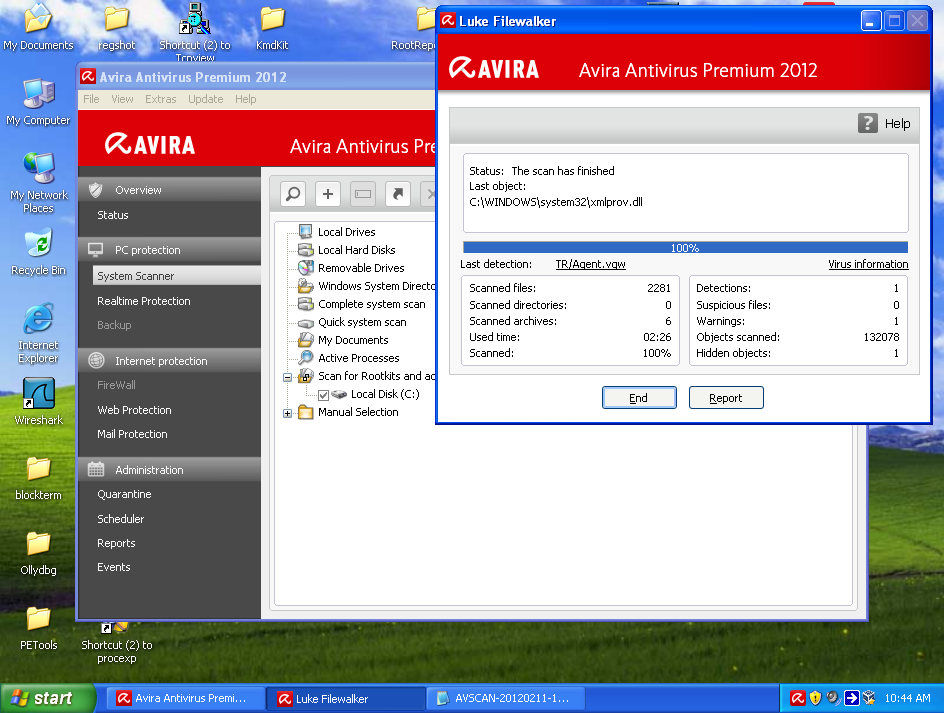Select the PETools folder icon

point(38,627)
